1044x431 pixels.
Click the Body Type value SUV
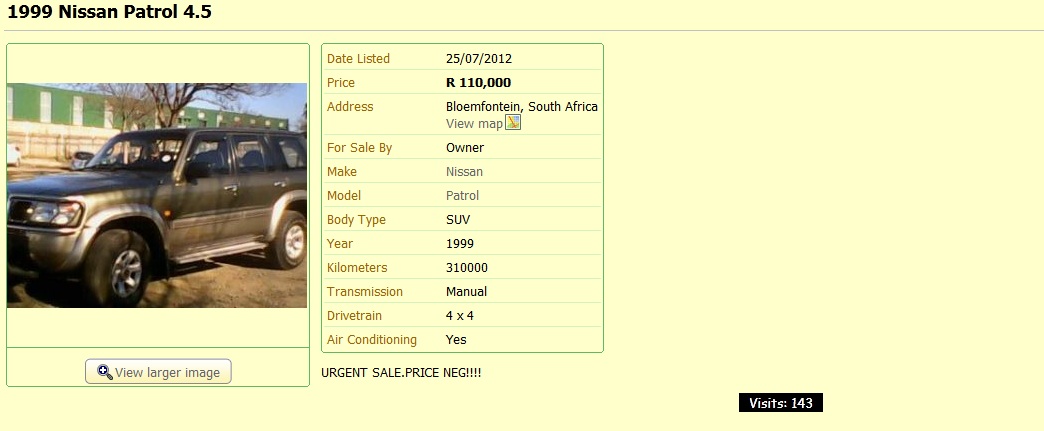tap(458, 220)
